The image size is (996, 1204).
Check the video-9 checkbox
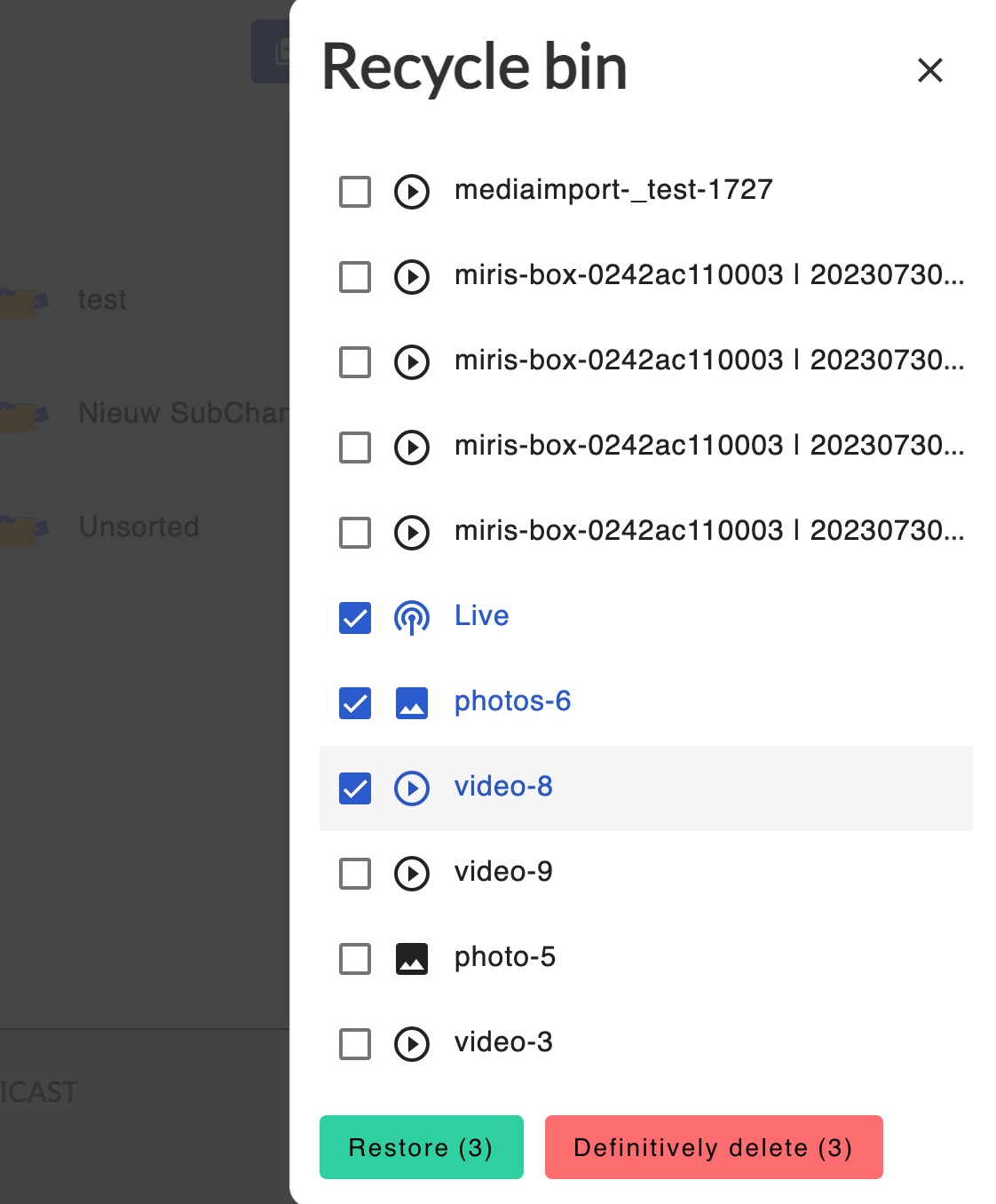tap(355, 874)
